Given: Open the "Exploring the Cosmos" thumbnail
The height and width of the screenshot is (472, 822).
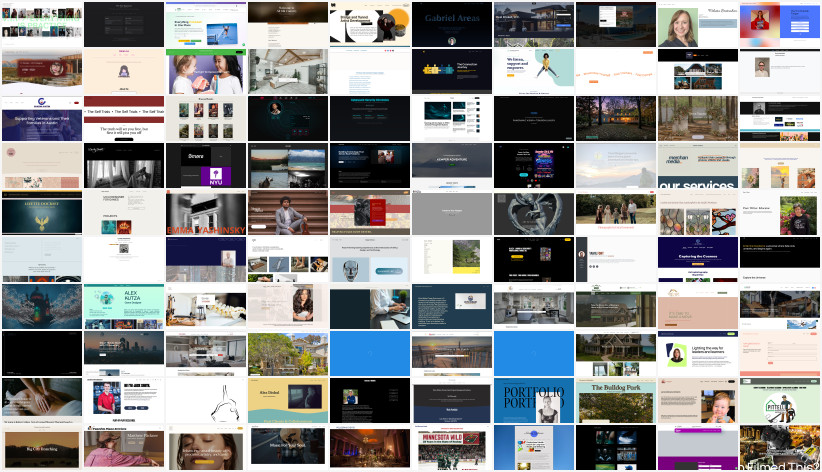Looking at the screenshot, I should point(698,260).
